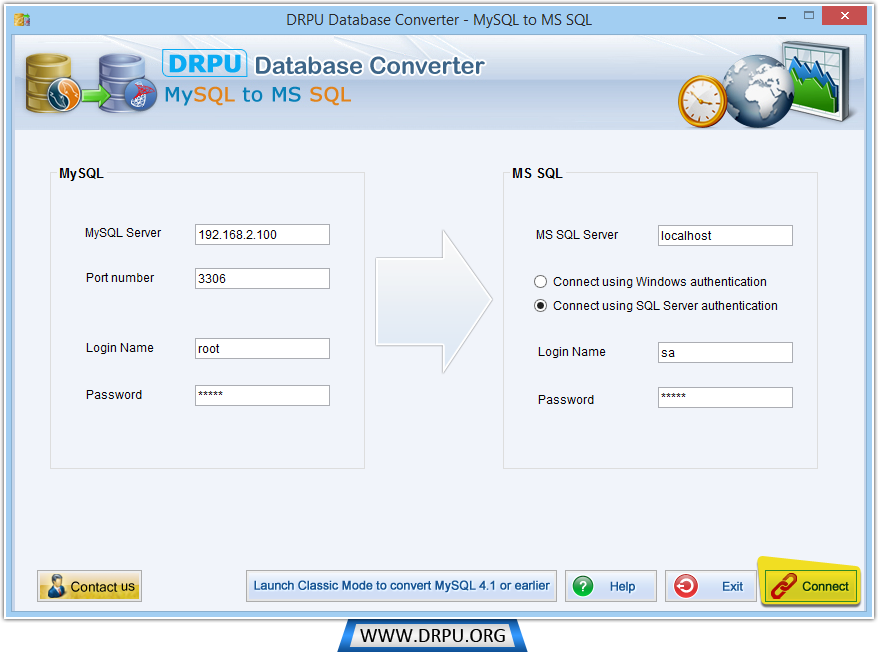This screenshot has height=652, width=878.
Task: Focus the MS SQL Server field
Action: tap(725, 236)
